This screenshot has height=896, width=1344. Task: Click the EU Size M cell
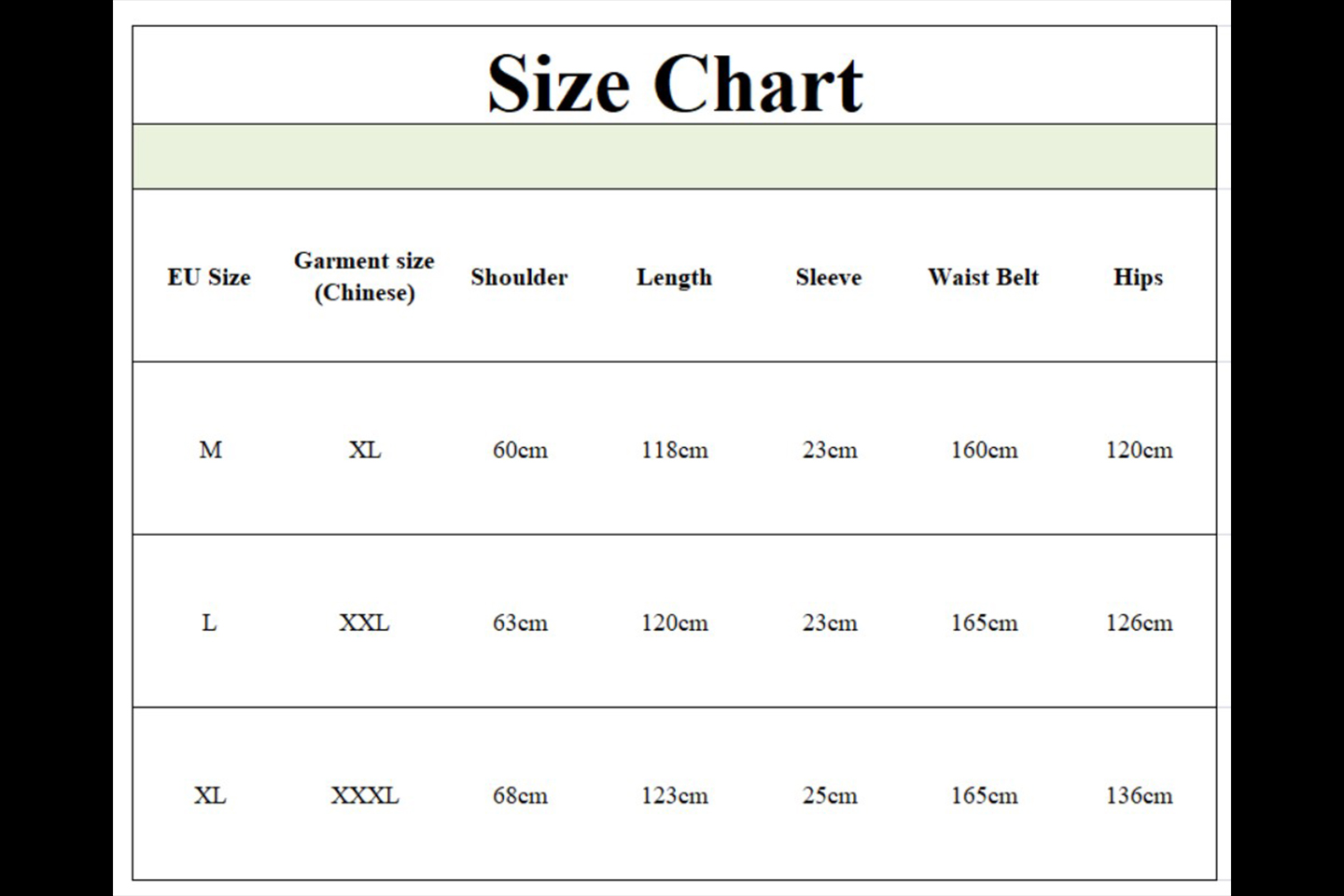point(210,450)
